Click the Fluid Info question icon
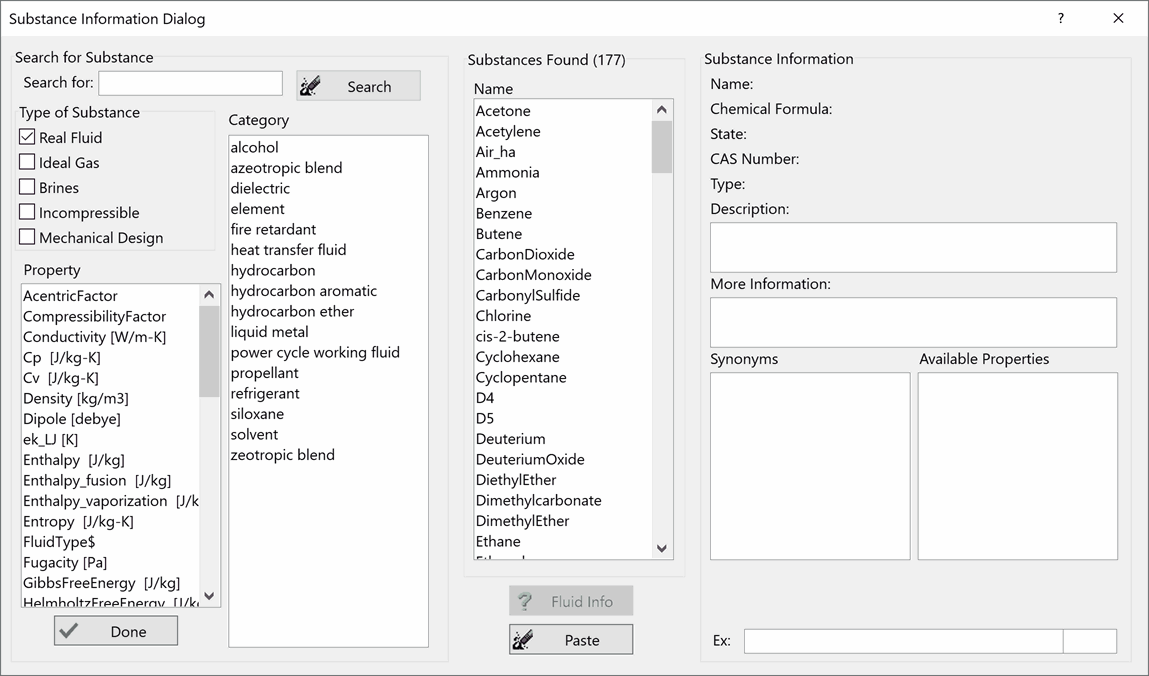Image resolution: width=1149 pixels, height=676 pixels. [x=523, y=601]
